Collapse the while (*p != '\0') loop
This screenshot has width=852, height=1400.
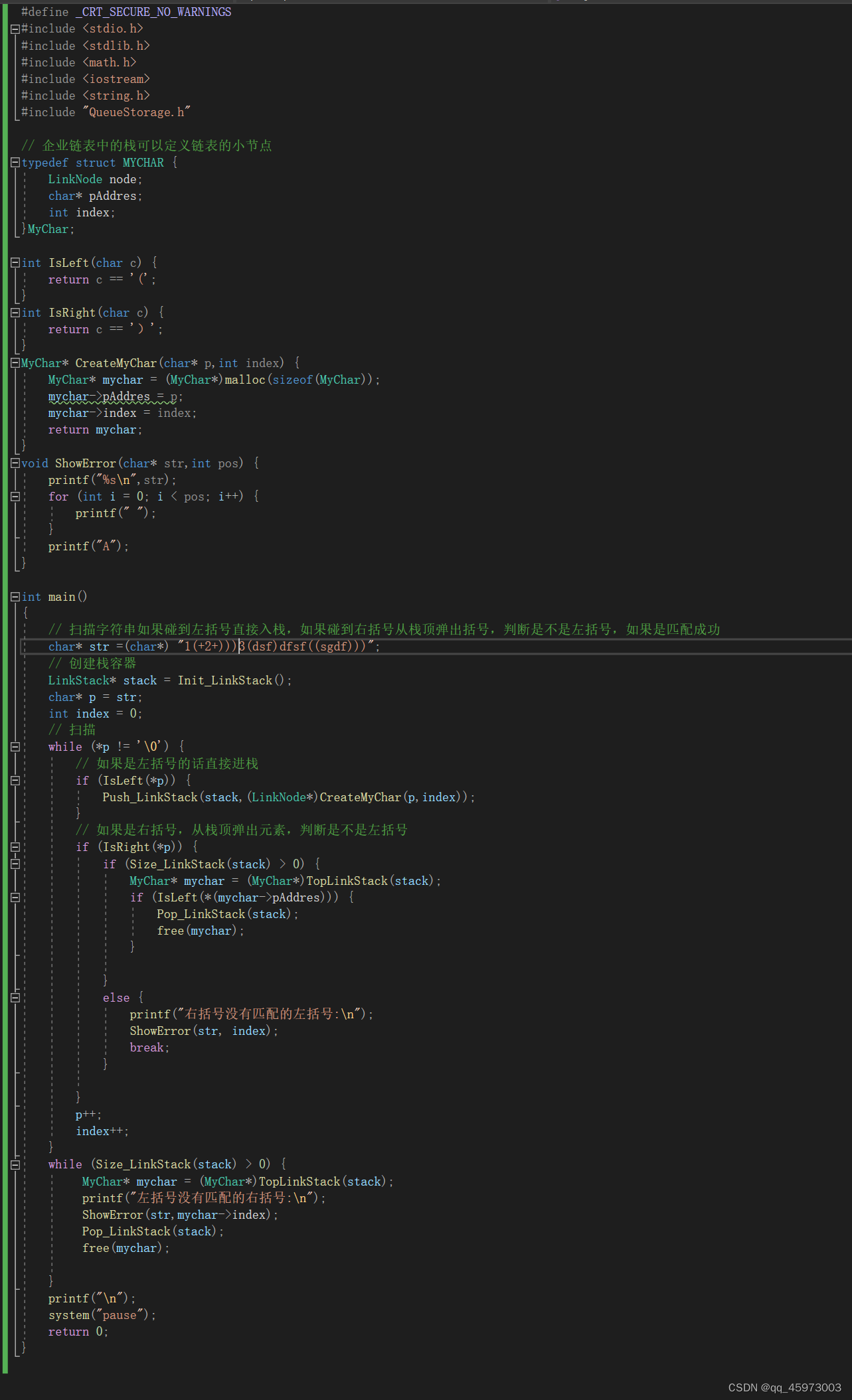pyautogui.click(x=15, y=747)
